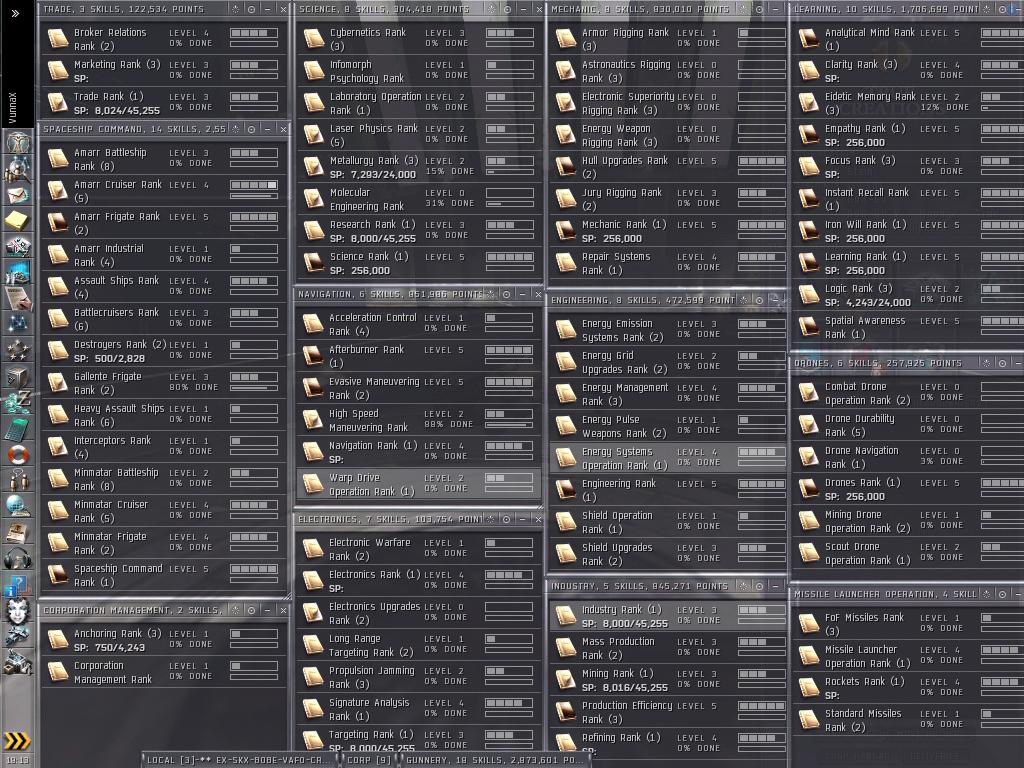Open the Gunnery, 18 skills tab
The image size is (1024, 768).
click(495, 760)
